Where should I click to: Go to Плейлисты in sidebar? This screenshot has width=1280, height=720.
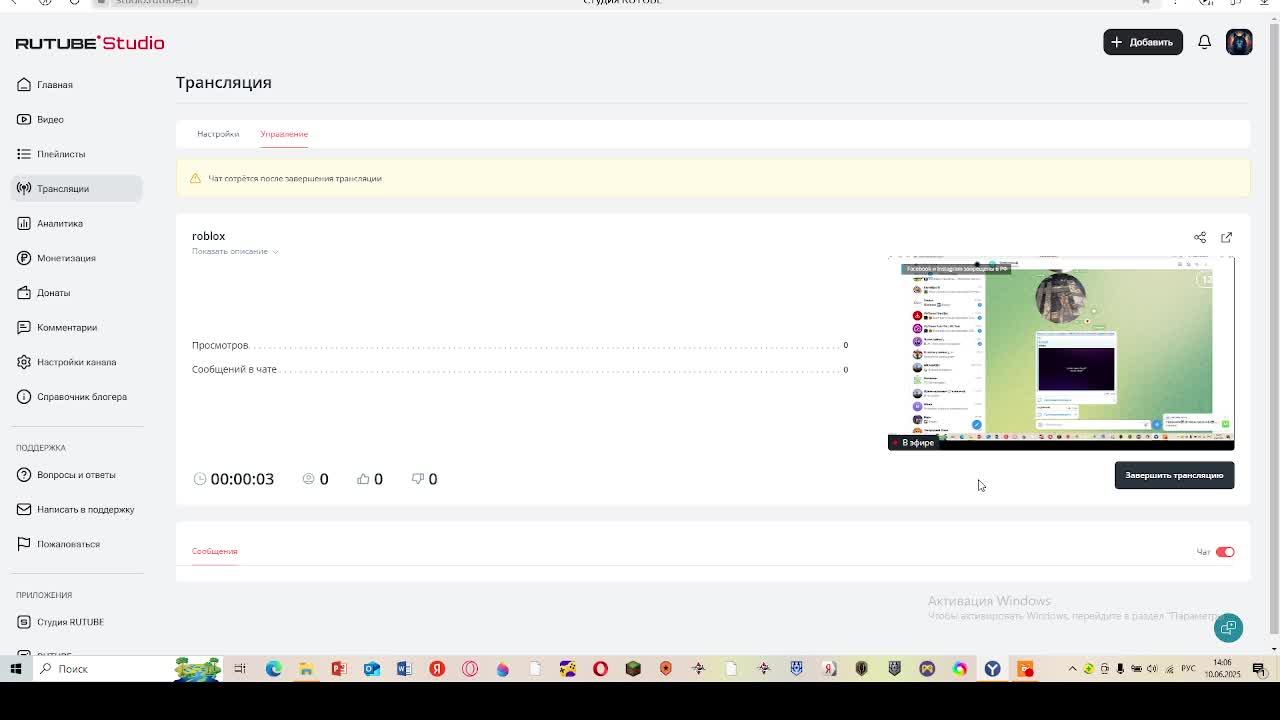point(61,154)
